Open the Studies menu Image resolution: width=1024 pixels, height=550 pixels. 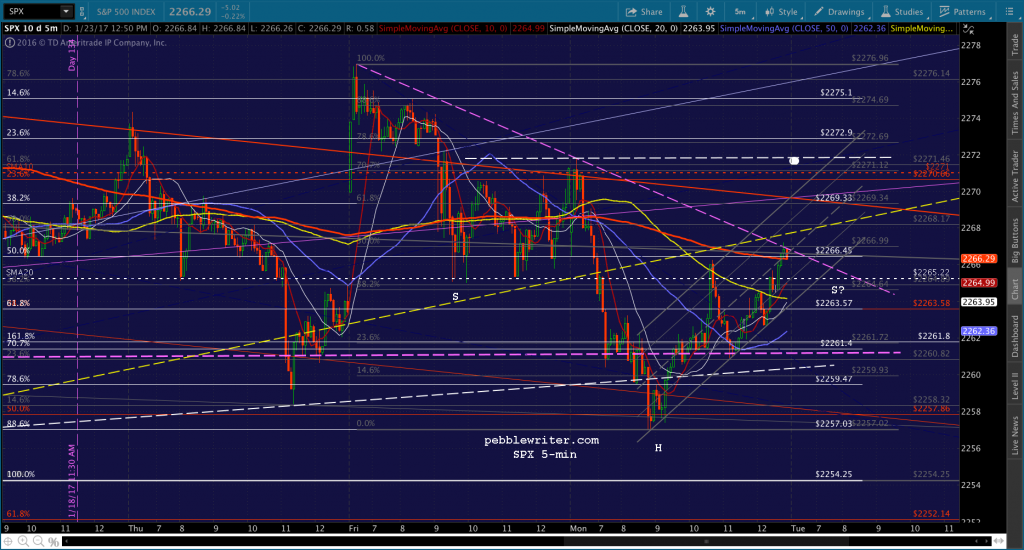[902, 12]
